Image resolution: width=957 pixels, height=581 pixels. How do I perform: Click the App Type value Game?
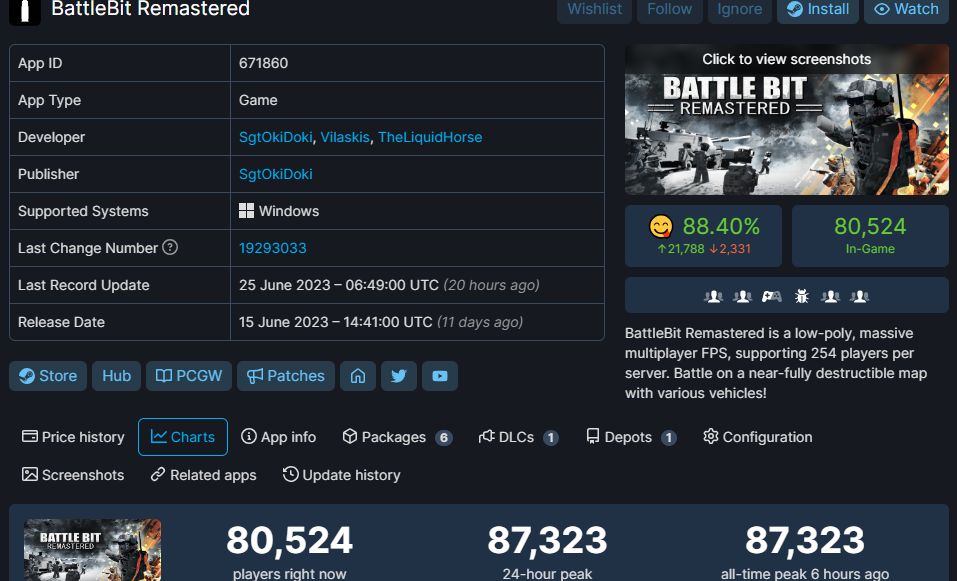258,100
